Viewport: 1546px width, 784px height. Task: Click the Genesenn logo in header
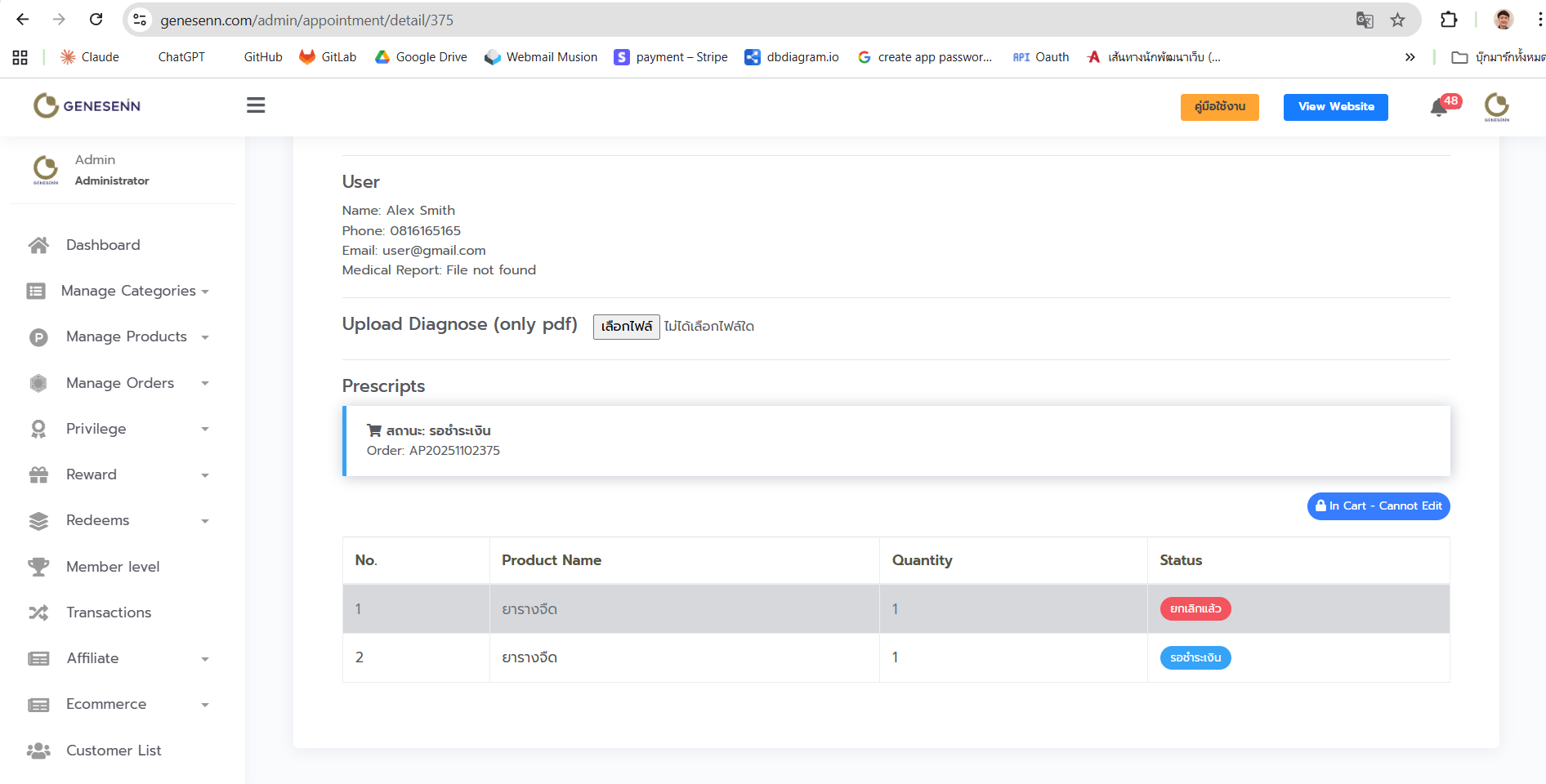[x=87, y=105]
